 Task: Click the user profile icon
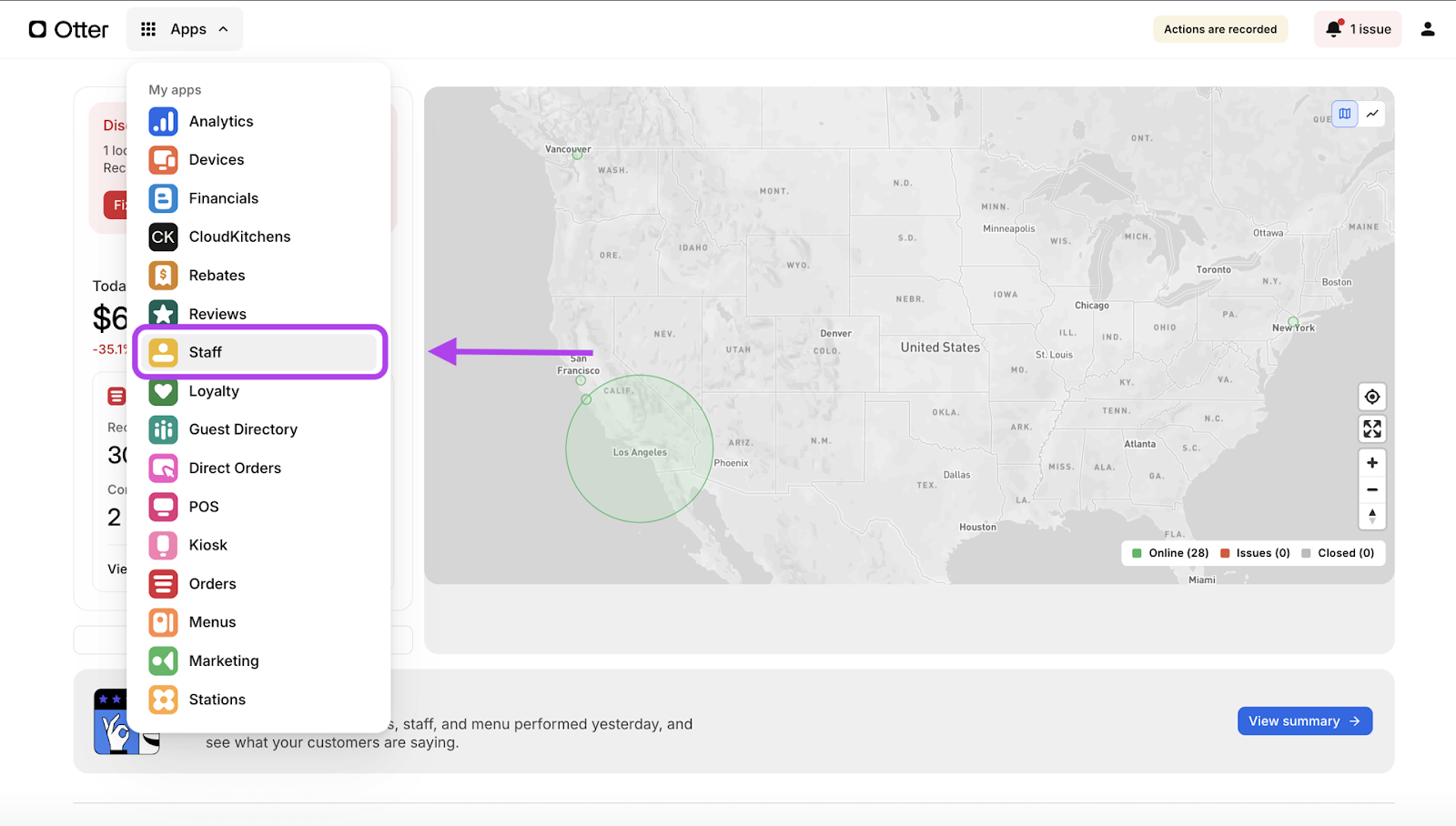(1427, 29)
